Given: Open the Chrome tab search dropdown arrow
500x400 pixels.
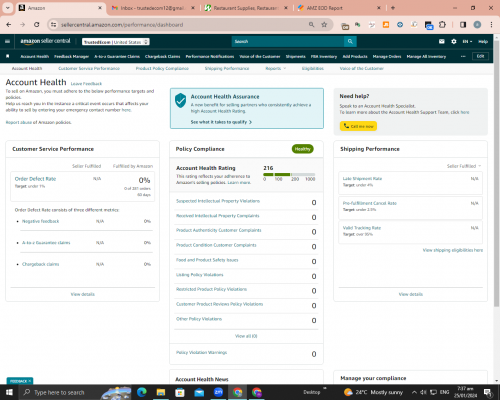Looking at the screenshot, I should click(x=7, y=8).
